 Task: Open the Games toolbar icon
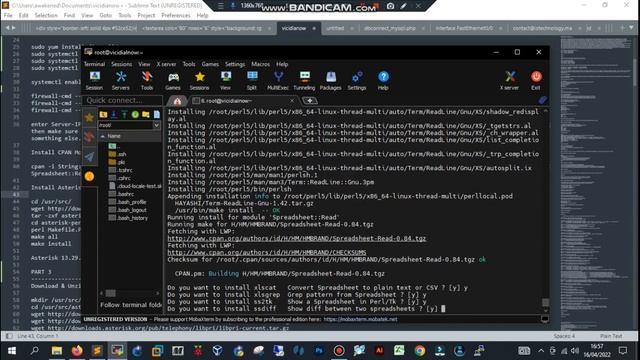[x=173, y=80]
